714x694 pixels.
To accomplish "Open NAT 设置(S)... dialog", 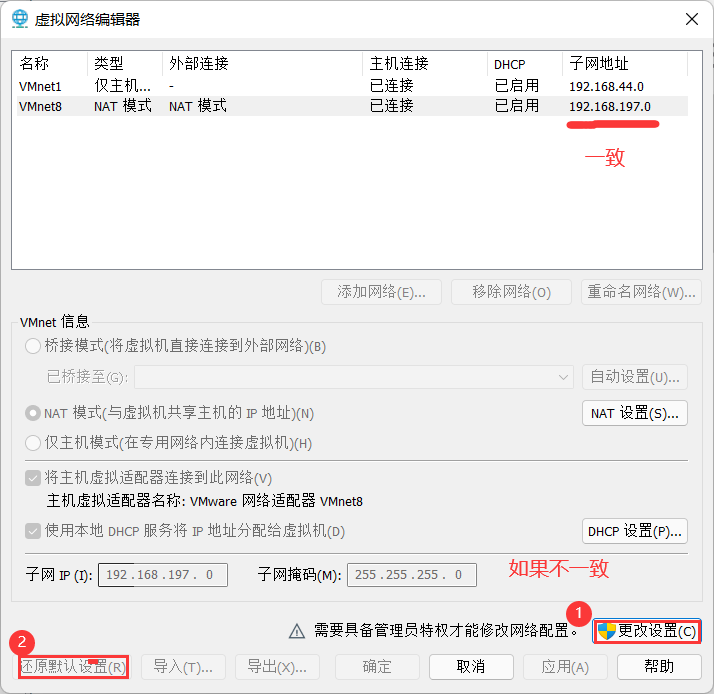I will (635, 413).
